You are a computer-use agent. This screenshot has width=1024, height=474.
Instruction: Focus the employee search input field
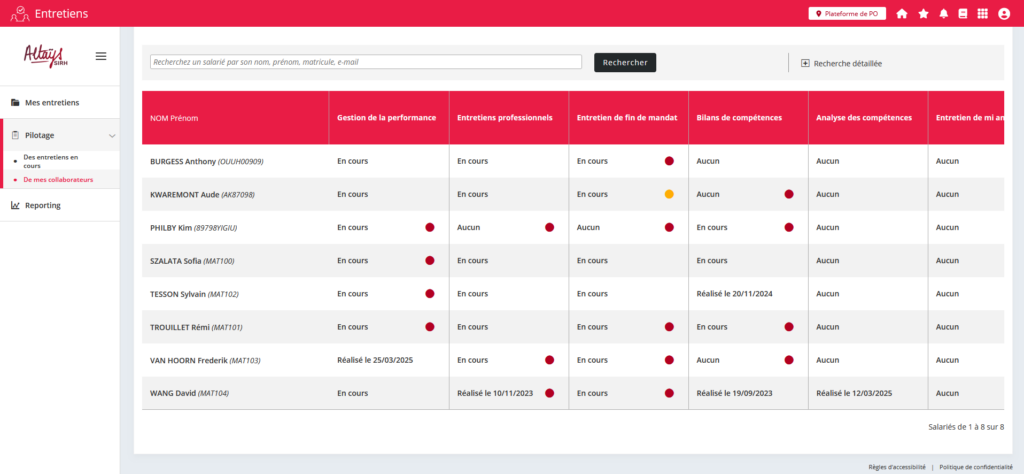click(366, 62)
